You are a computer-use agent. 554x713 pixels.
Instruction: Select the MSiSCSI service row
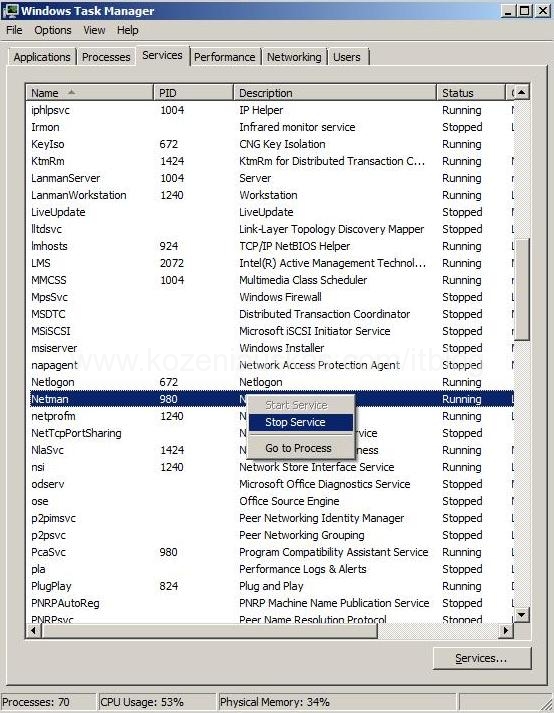pos(272,331)
